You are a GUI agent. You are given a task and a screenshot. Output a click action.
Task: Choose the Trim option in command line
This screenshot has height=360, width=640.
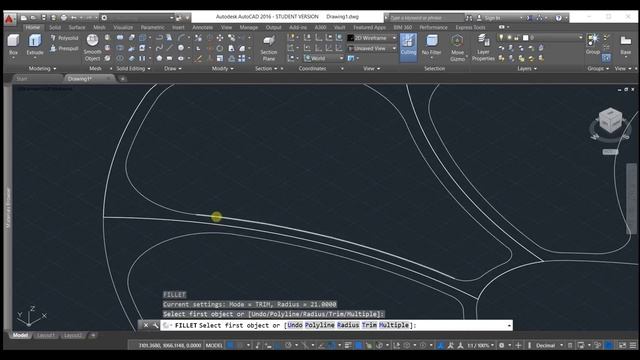pos(369,325)
